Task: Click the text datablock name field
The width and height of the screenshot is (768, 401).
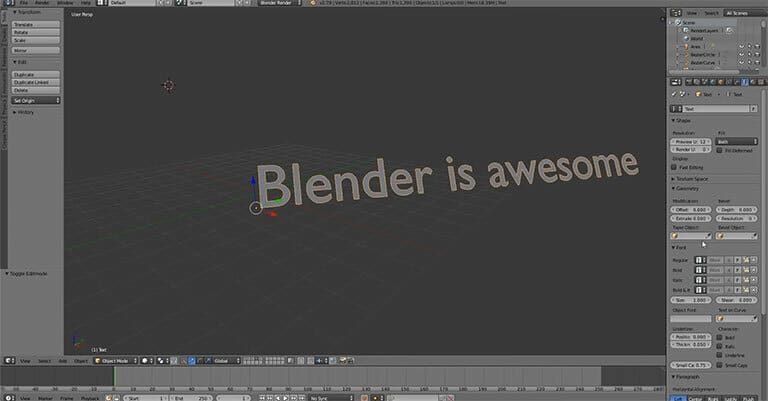Action: click(x=716, y=109)
